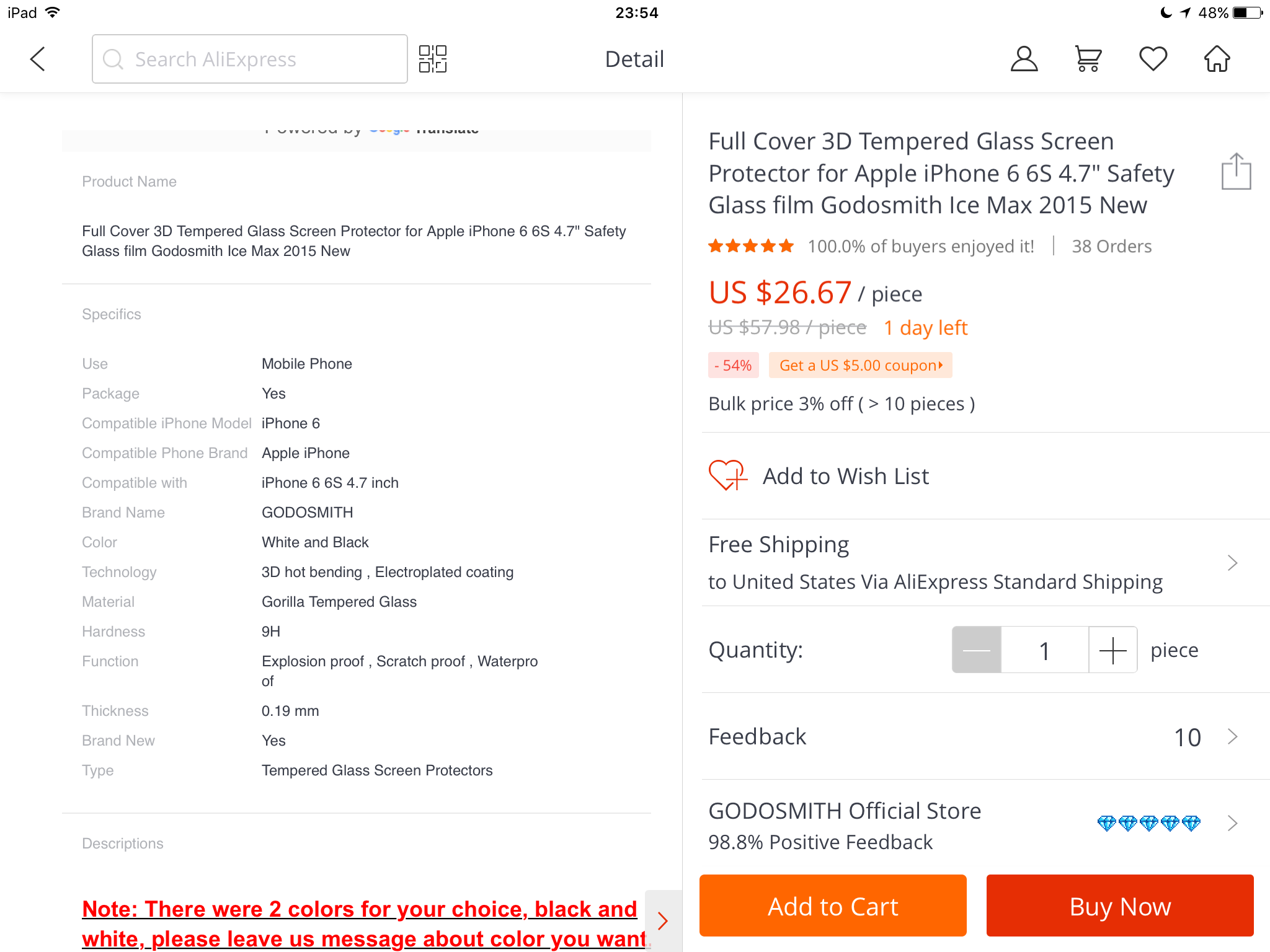Select the quantity number field
Viewport: 1270px width, 952px height.
point(1045,650)
